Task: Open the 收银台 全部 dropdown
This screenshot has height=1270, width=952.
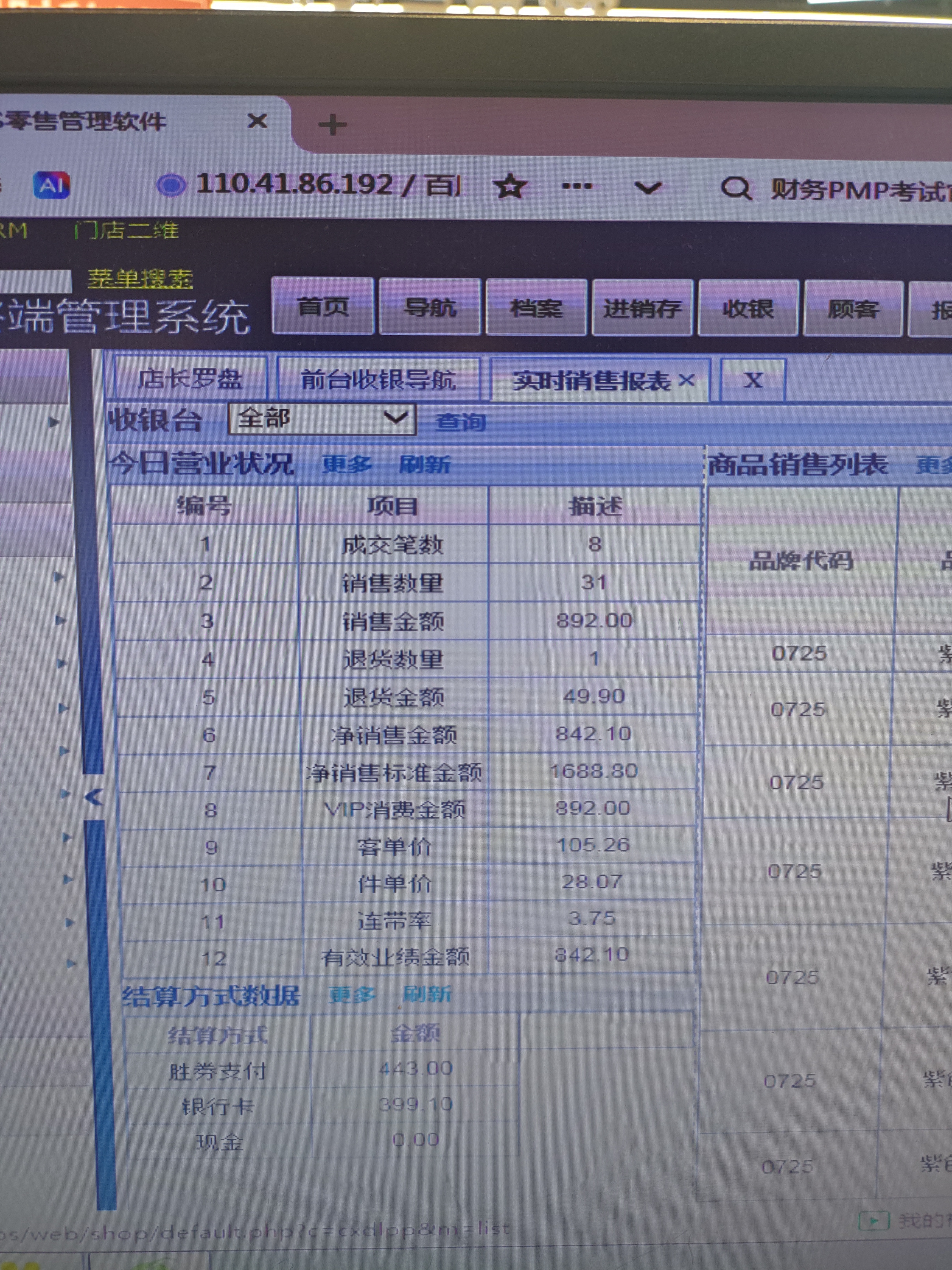Action: [x=321, y=419]
